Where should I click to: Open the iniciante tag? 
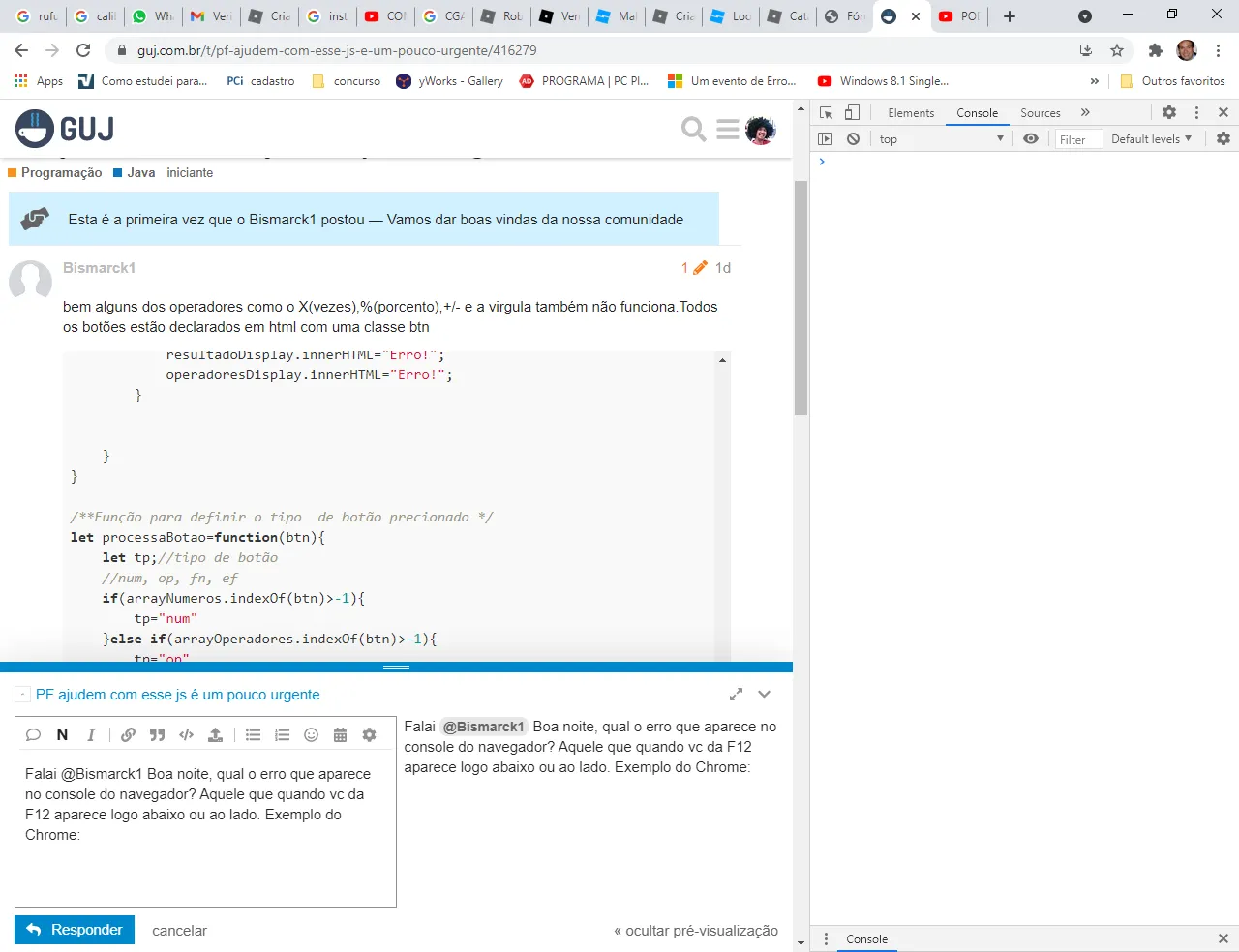click(x=190, y=173)
